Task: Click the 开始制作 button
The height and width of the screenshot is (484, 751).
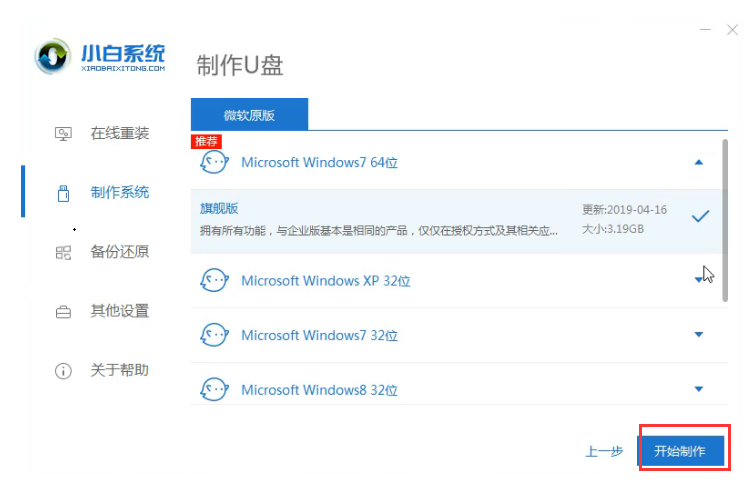Action: (683, 451)
